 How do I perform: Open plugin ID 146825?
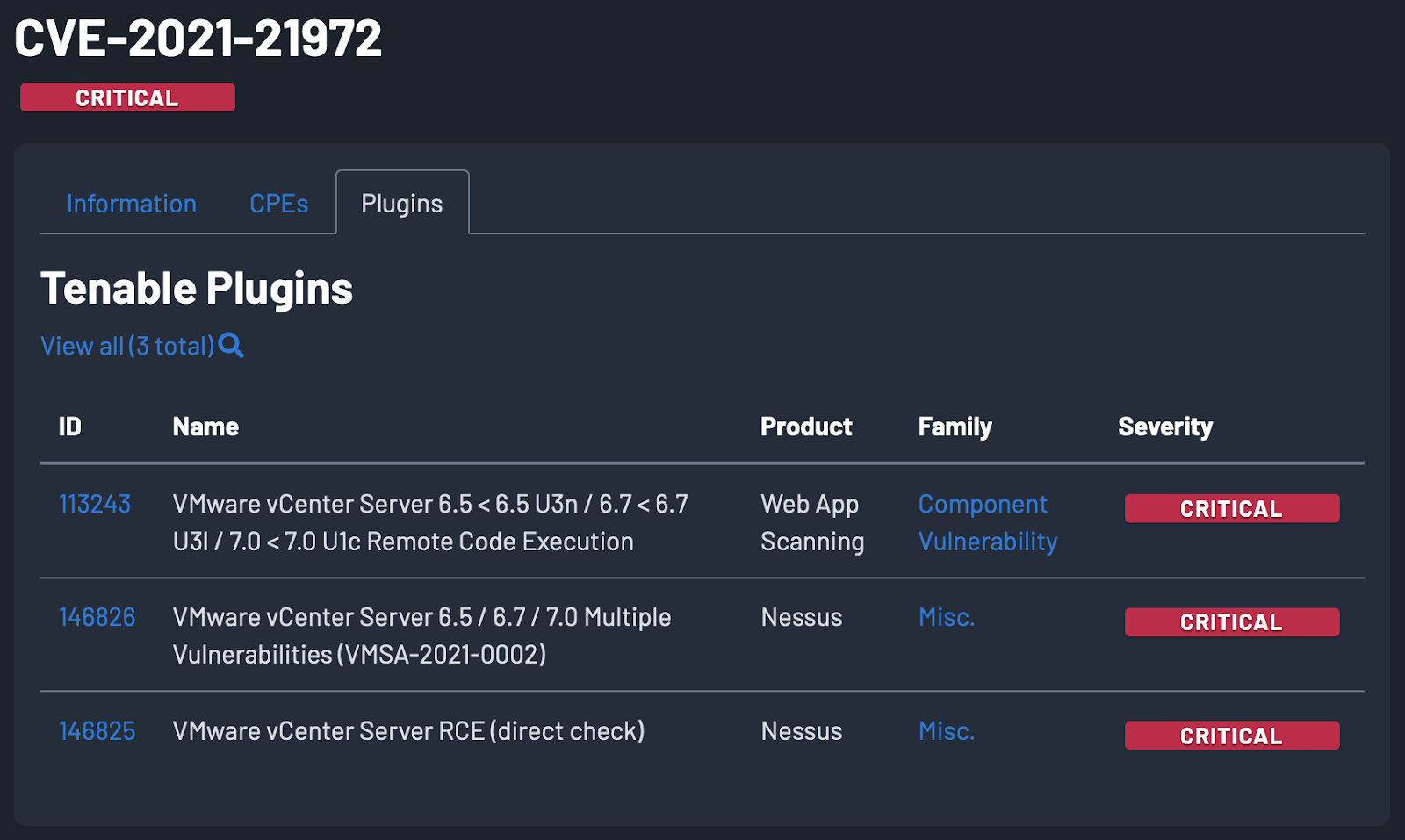click(97, 731)
